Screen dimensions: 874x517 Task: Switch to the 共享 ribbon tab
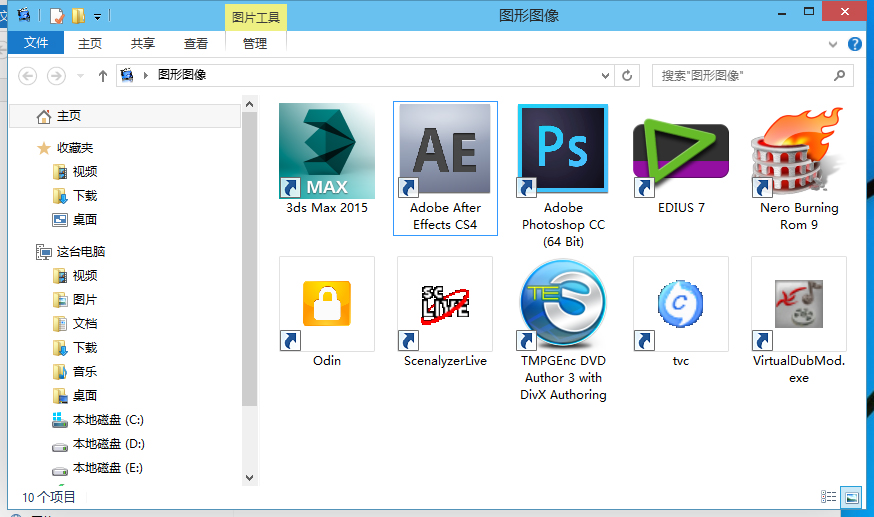pos(143,43)
